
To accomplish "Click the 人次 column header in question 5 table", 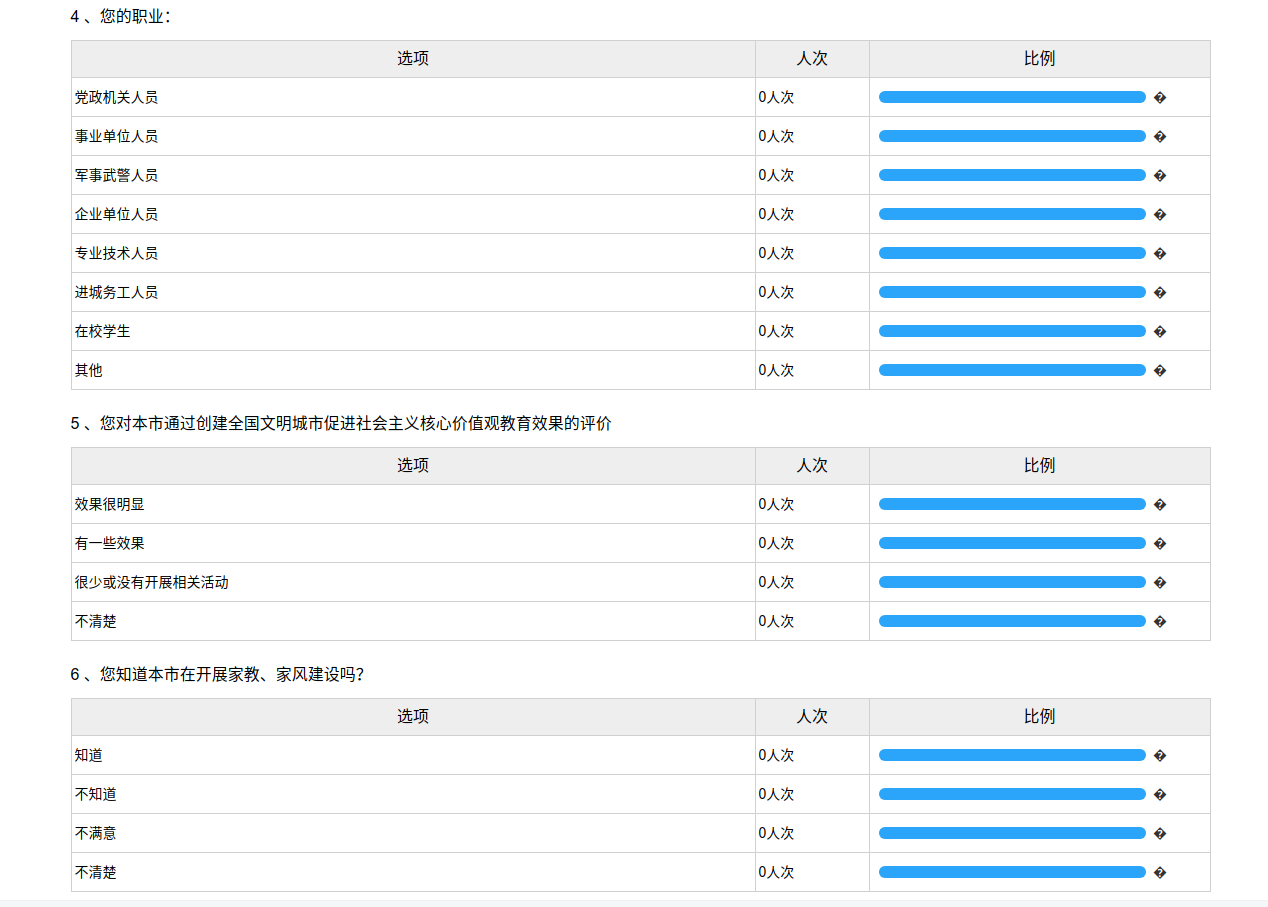I will 812,465.
